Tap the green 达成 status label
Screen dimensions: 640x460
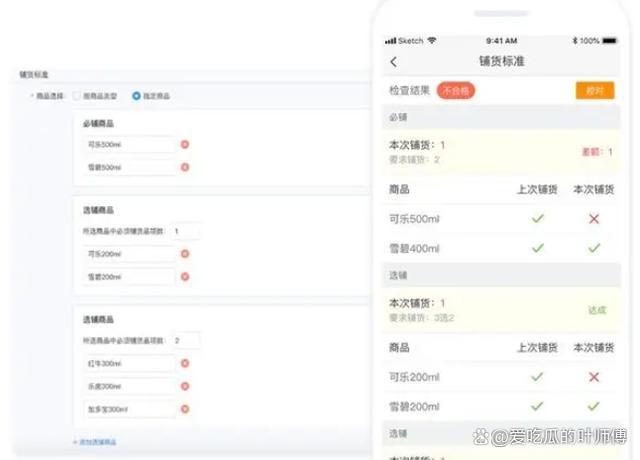[x=597, y=310]
